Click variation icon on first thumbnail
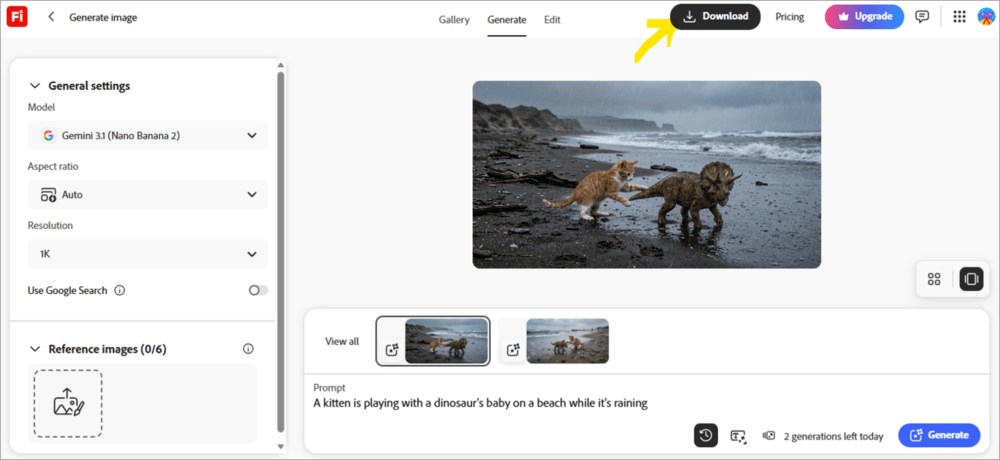The width and height of the screenshot is (1000, 460). 393,350
